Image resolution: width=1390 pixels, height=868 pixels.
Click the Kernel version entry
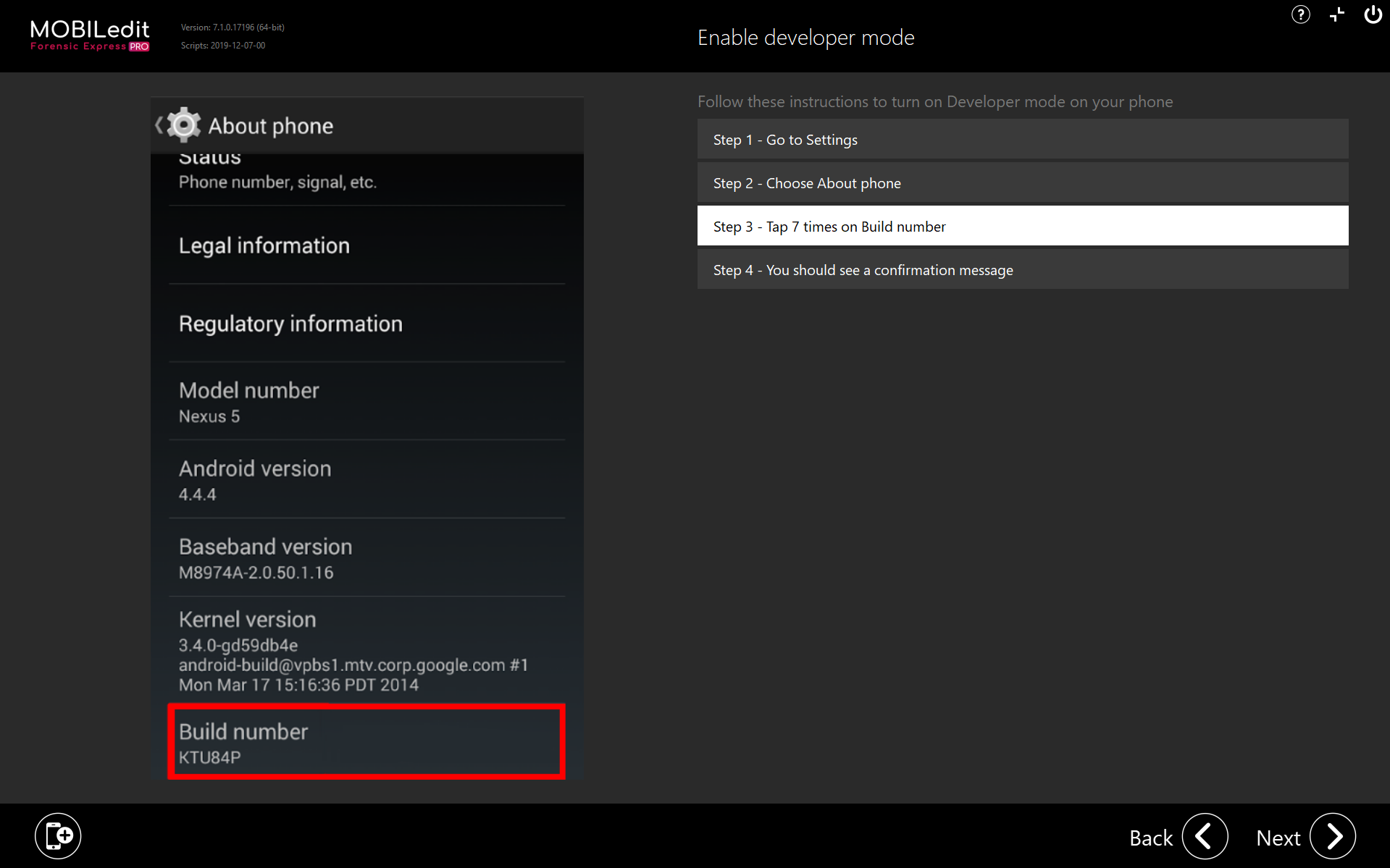pos(367,651)
